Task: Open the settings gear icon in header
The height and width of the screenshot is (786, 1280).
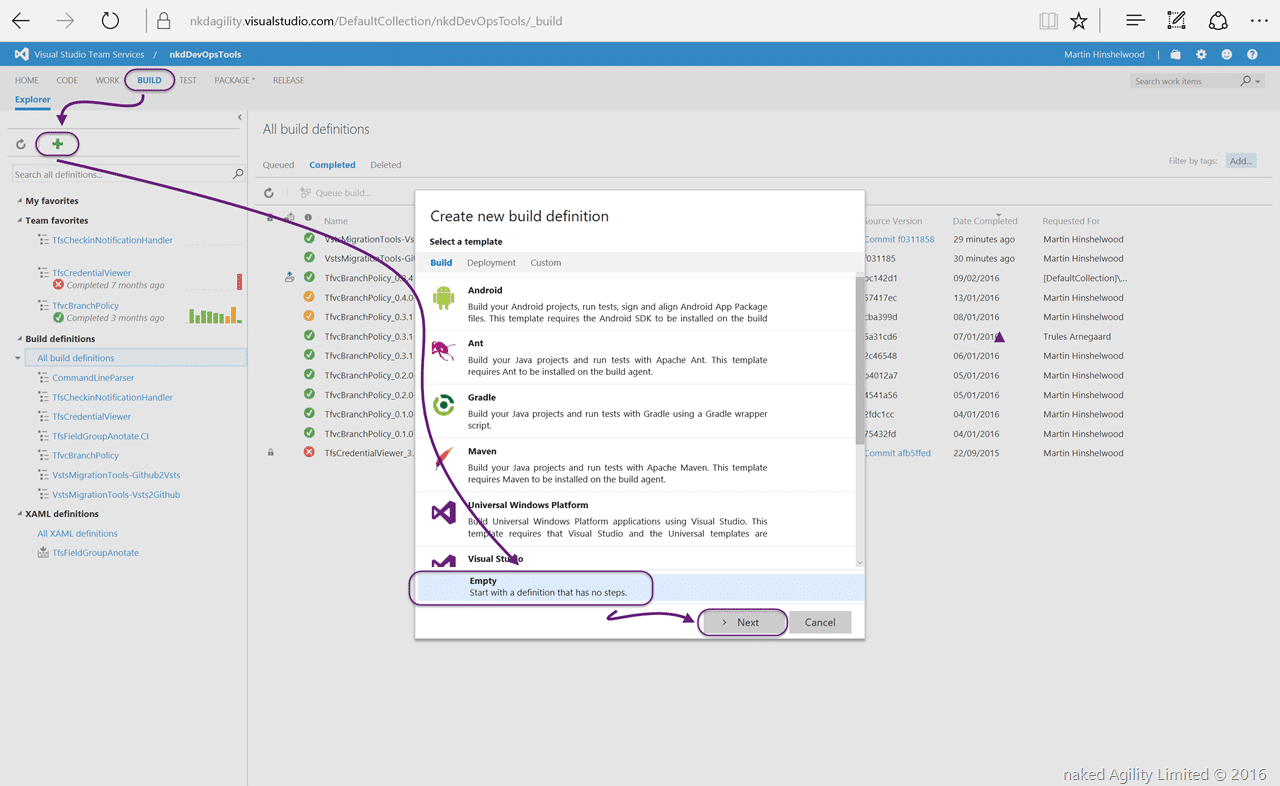Action: pyautogui.click(x=1201, y=55)
